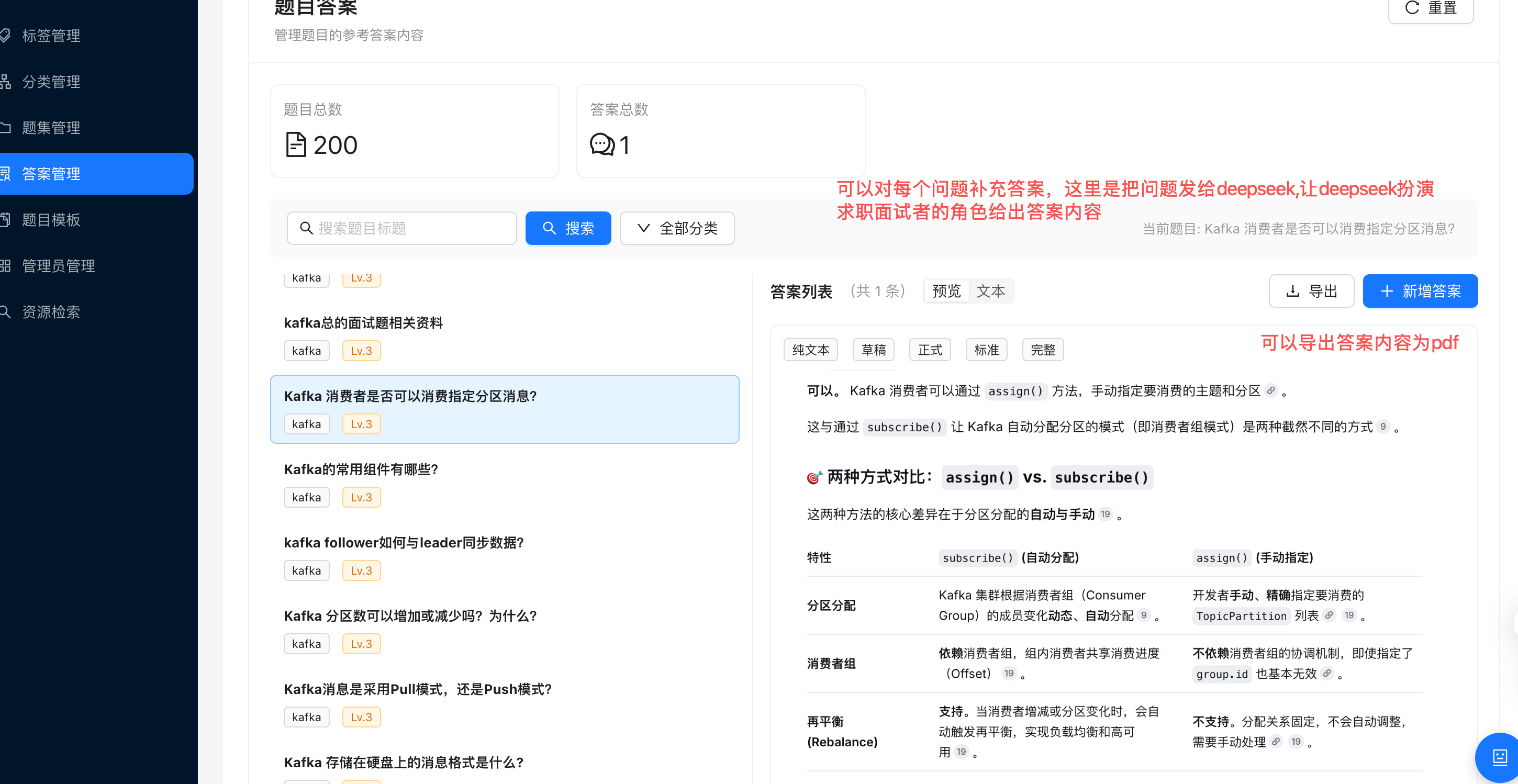The width and height of the screenshot is (1518, 784).
Task: Click the magnifier icon inside search field
Action: pyautogui.click(x=306, y=228)
